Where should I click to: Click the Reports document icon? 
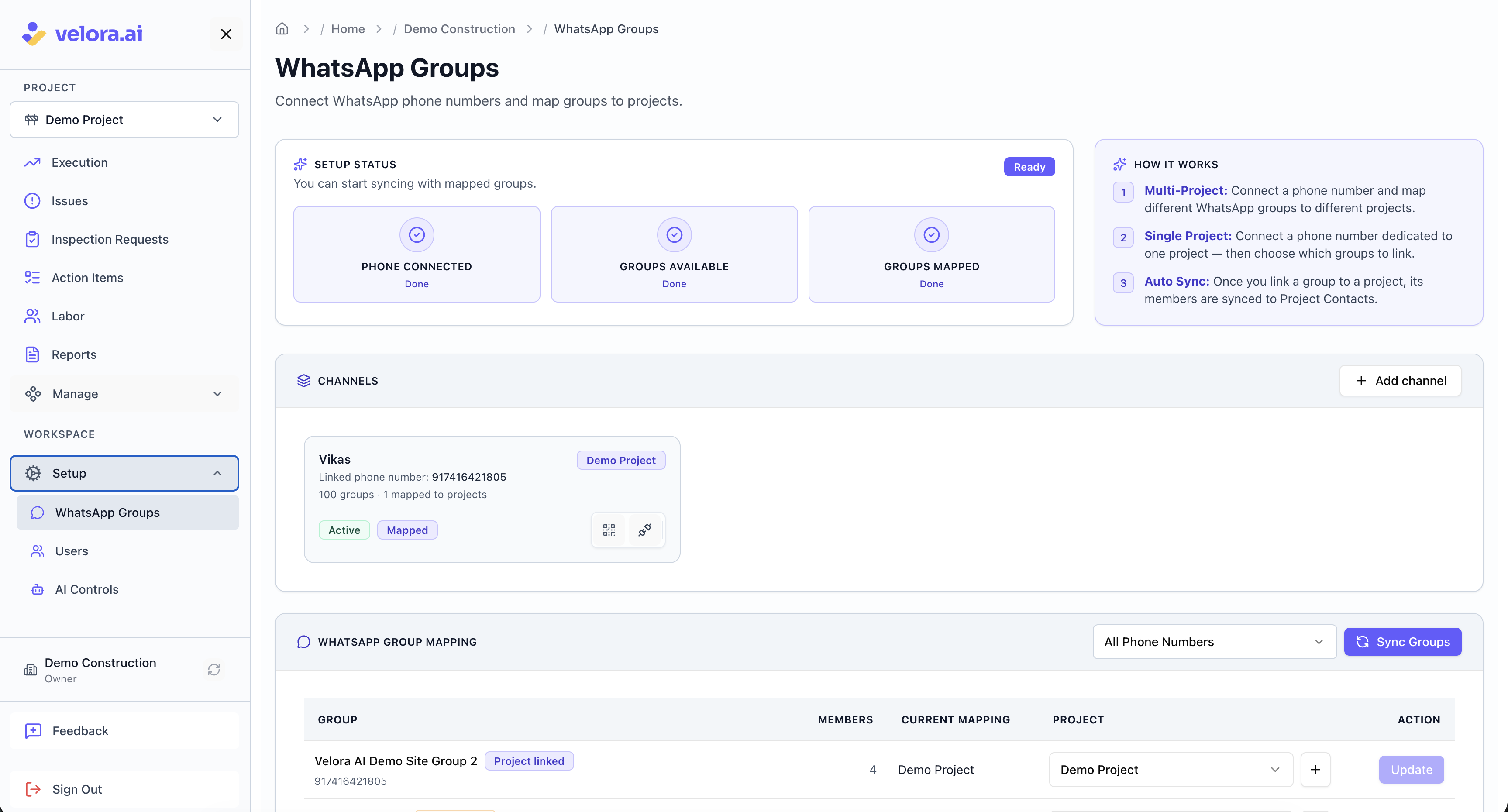32,355
